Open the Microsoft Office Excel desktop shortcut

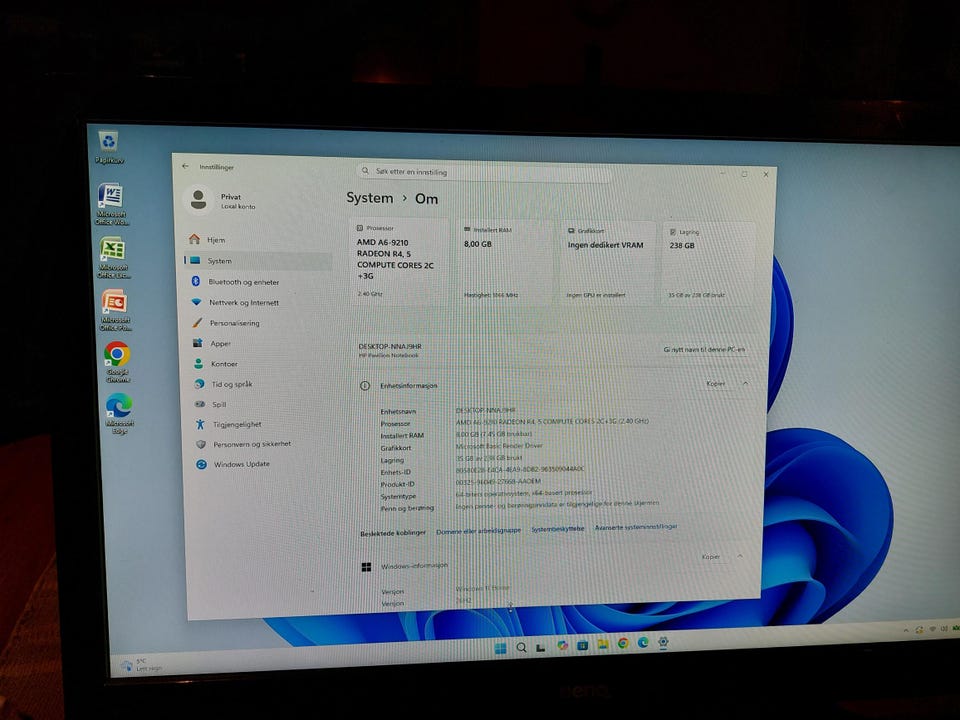pyautogui.click(x=113, y=257)
